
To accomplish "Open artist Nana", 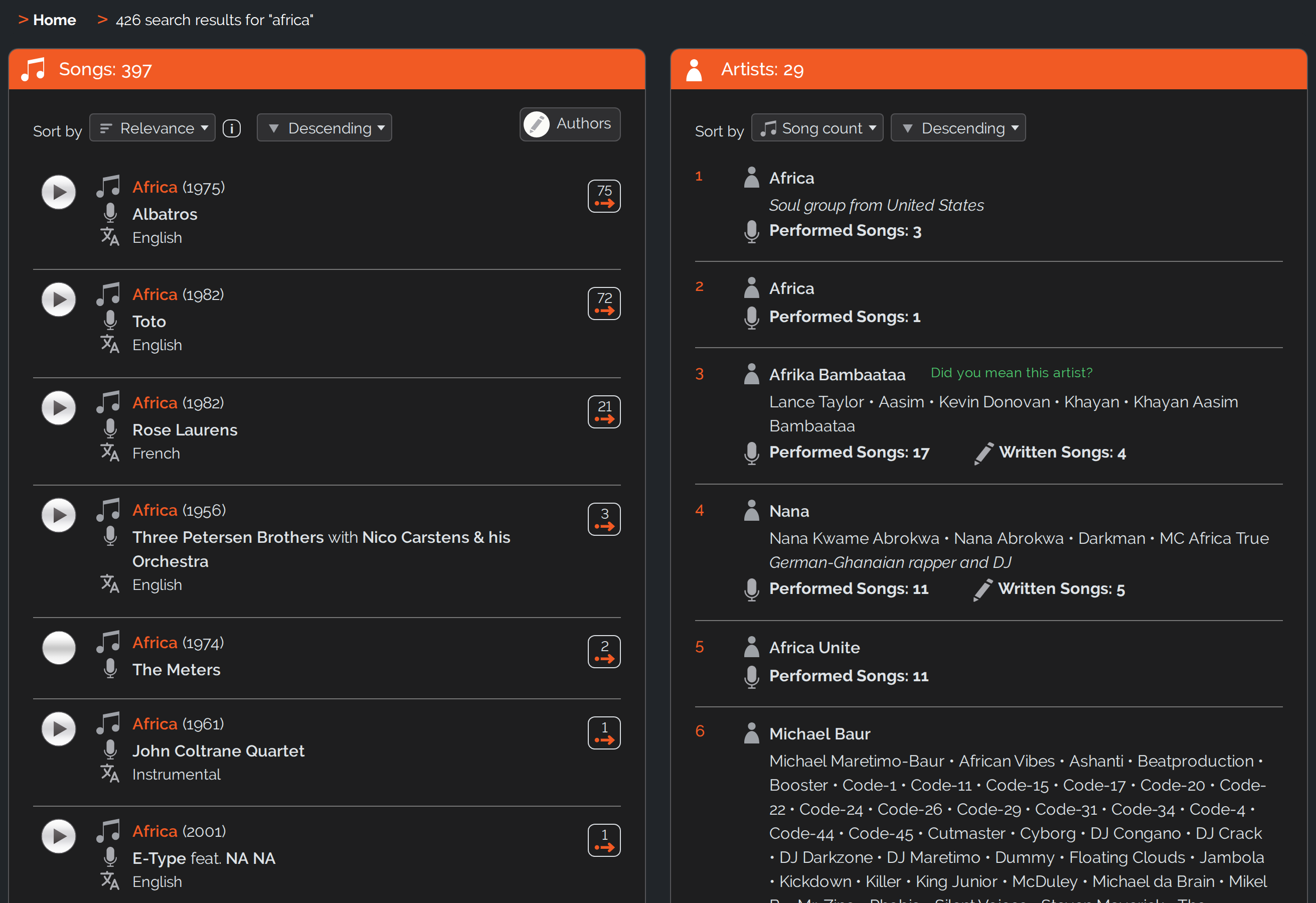I will pyautogui.click(x=789, y=511).
